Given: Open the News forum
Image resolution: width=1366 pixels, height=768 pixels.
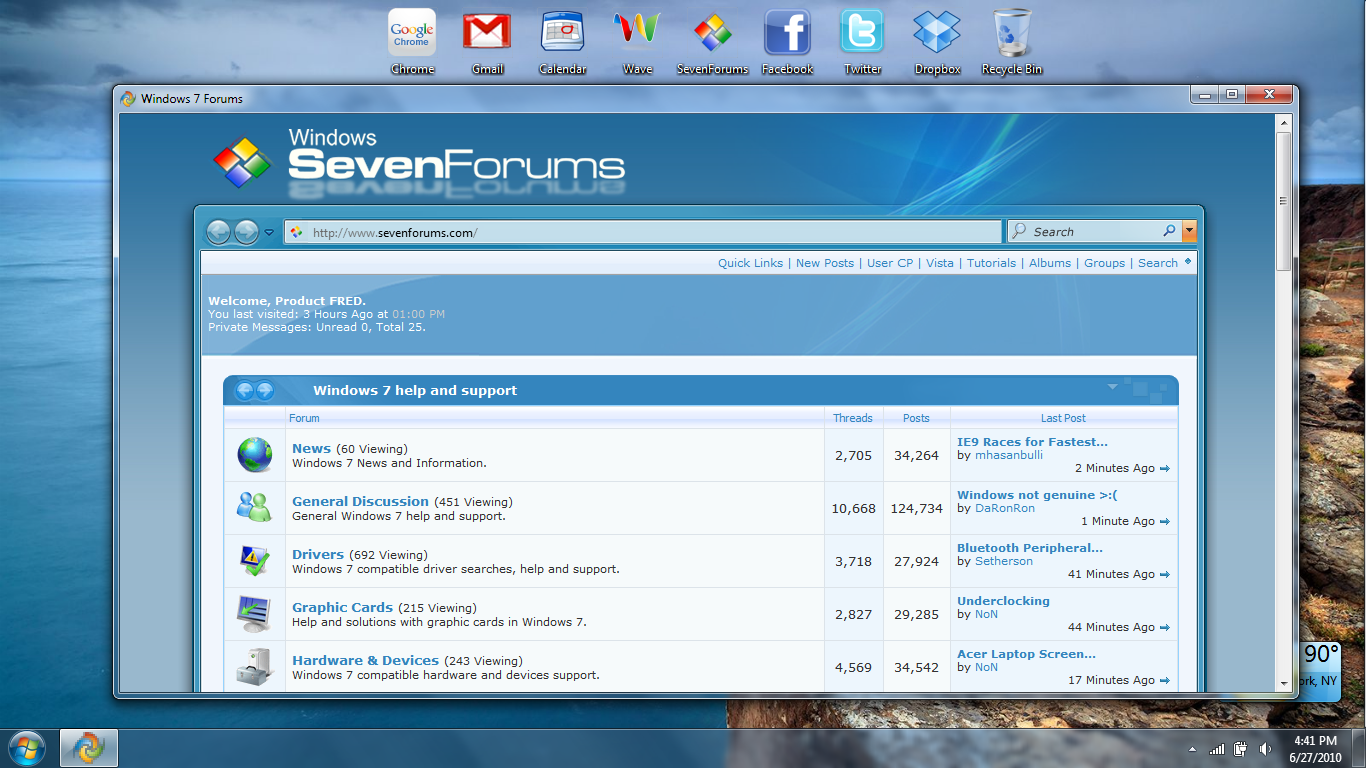Looking at the screenshot, I should [x=311, y=449].
